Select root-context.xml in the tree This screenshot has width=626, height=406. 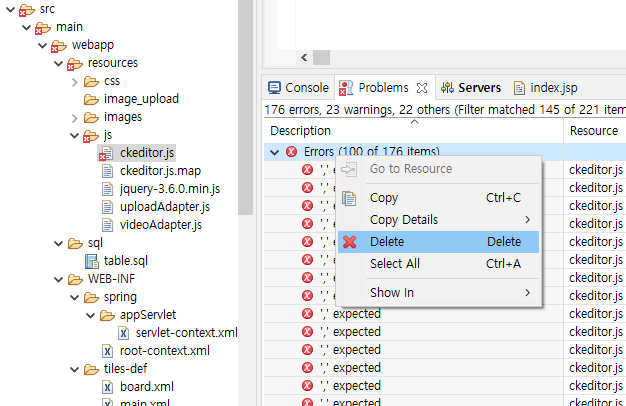[x=164, y=351]
